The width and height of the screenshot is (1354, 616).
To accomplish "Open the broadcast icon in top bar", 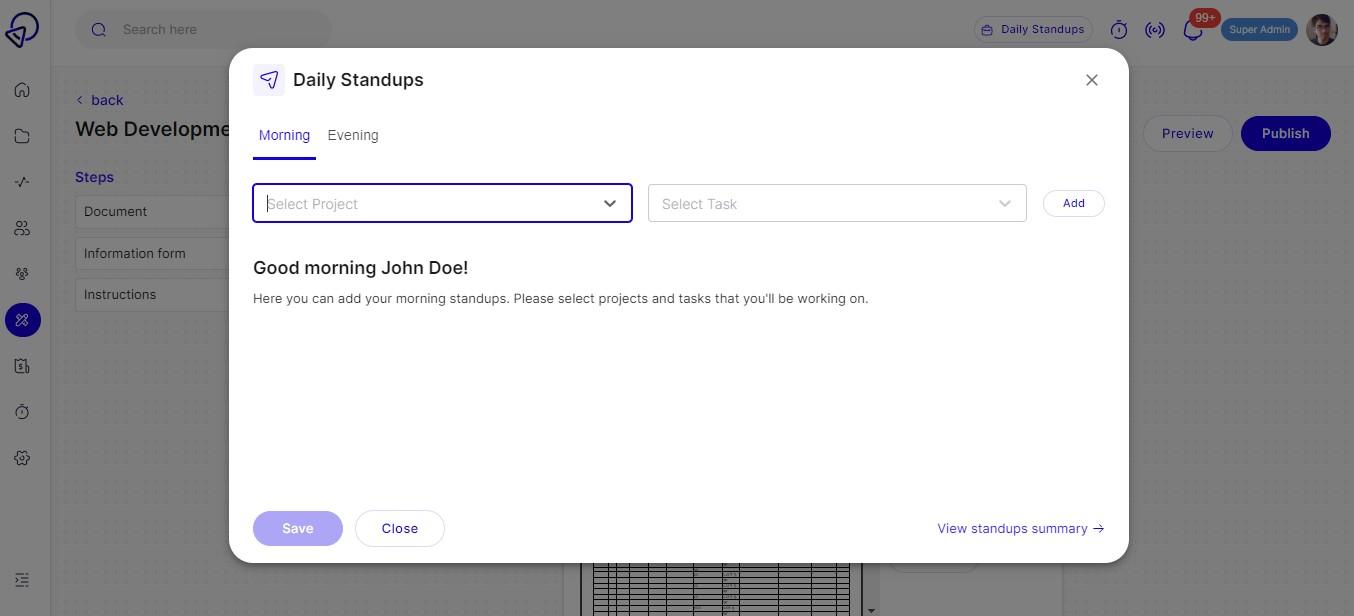I will pyautogui.click(x=1155, y=29).
